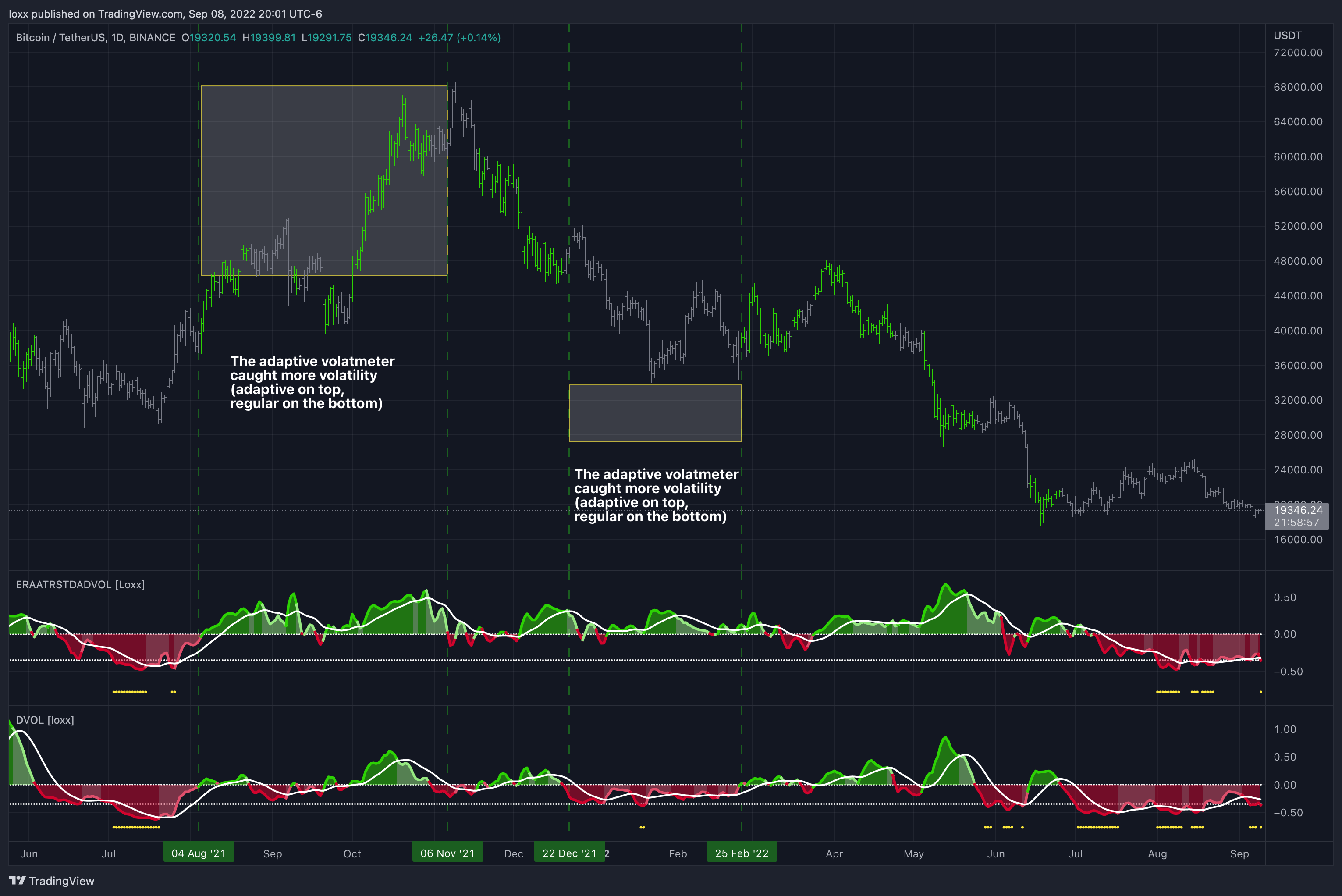Click the 36000.00 price axis label
1342x896 pixels.
1298,365
